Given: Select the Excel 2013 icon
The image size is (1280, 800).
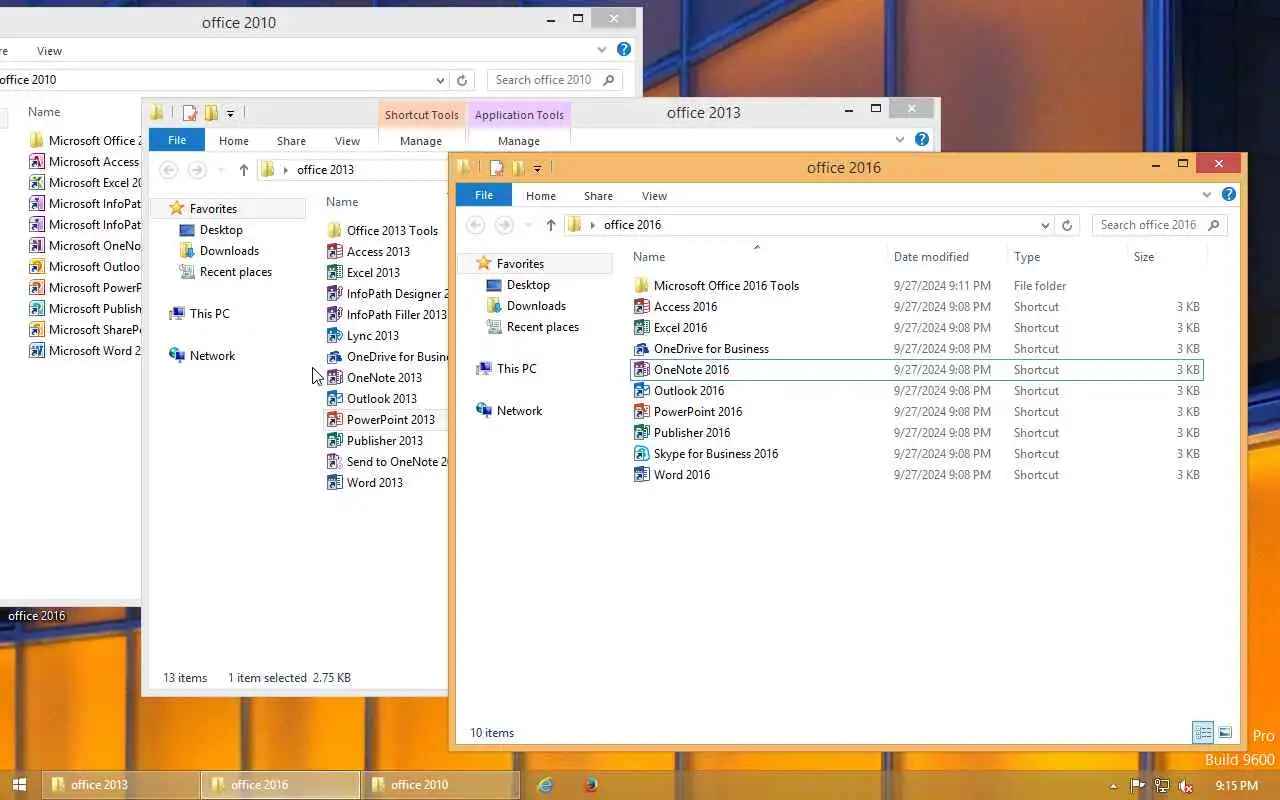Looking at the screenshot, I should (335, 273).
